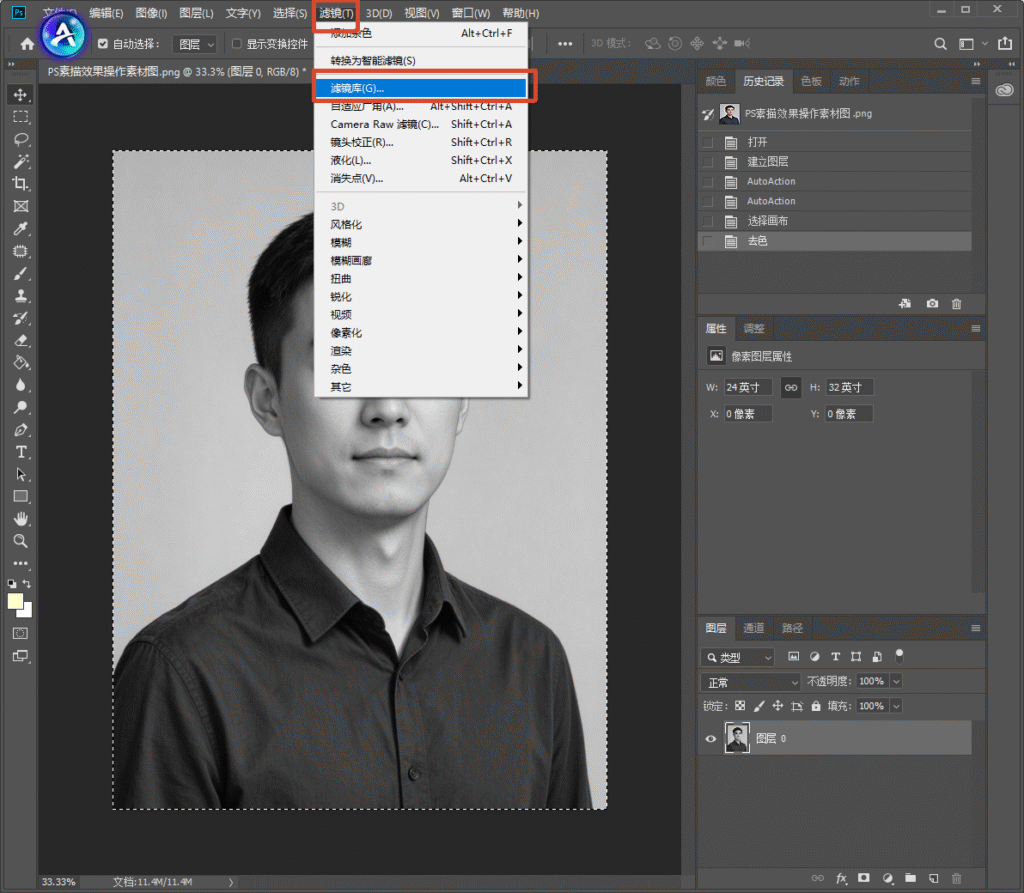Select the Lasso tool
The width and height of the screenshot is (1024, 893).
pyautogui.click(x=20, y=139)
